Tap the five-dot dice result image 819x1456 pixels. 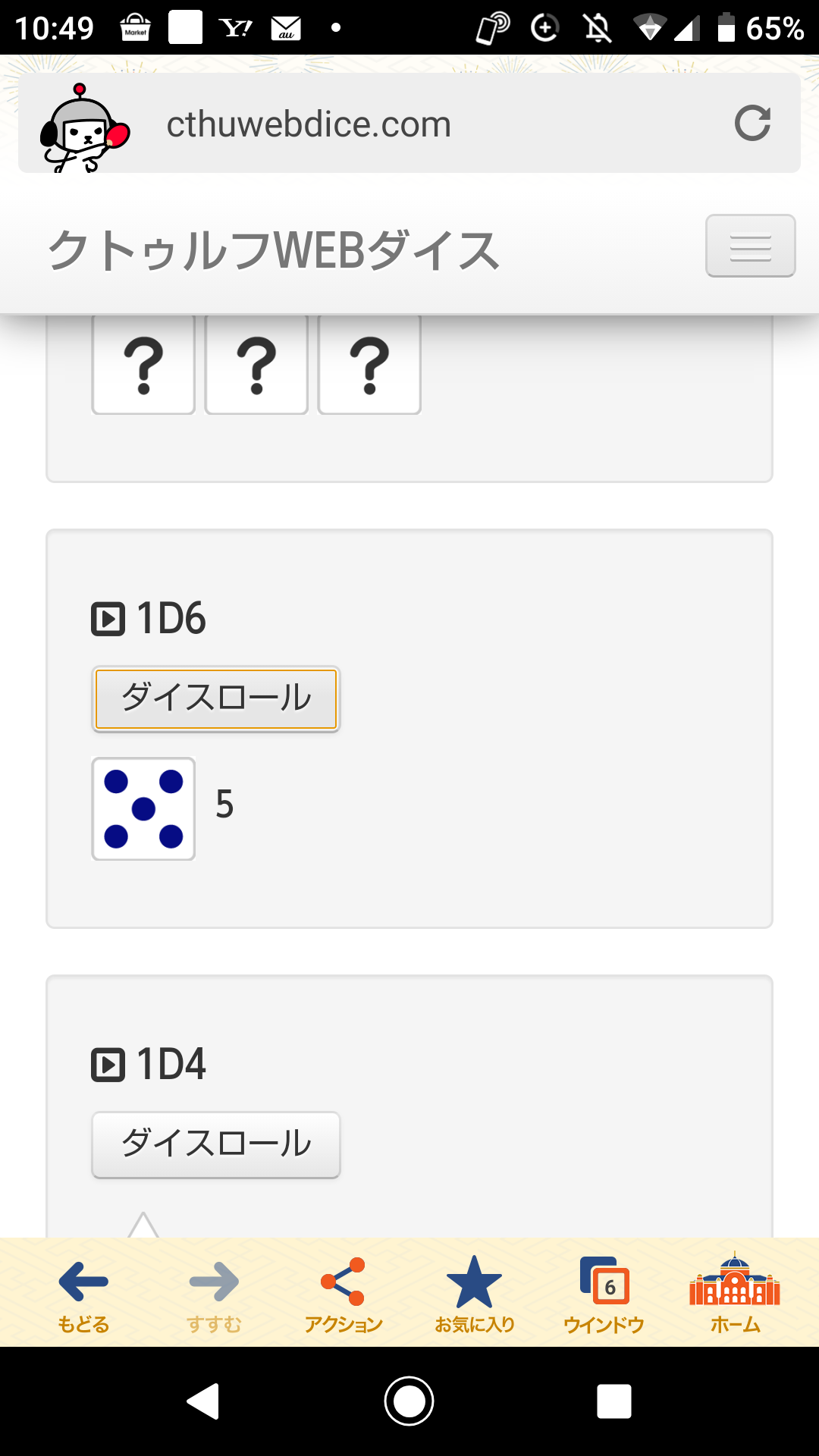pos(143,808)
